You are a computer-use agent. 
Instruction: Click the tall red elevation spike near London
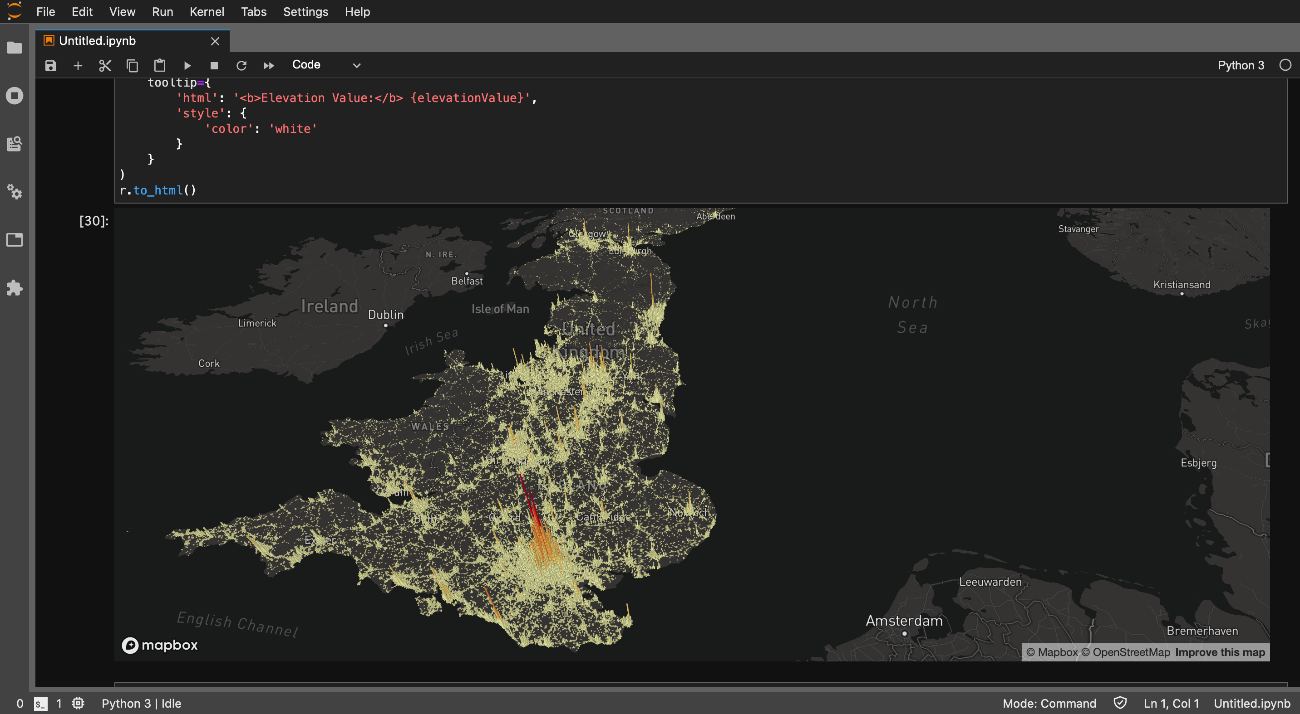point(529,500)
